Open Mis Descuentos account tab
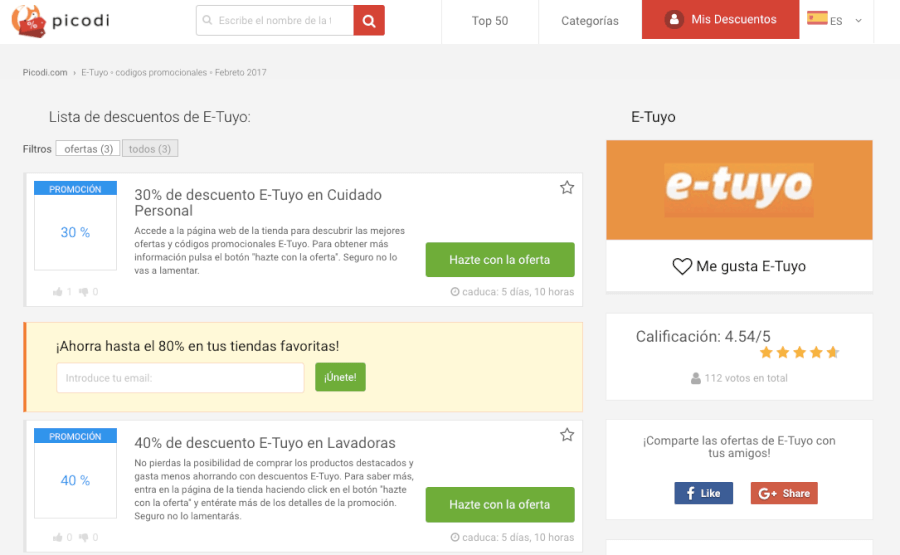900x555 pixels. (x=720, y=20)
